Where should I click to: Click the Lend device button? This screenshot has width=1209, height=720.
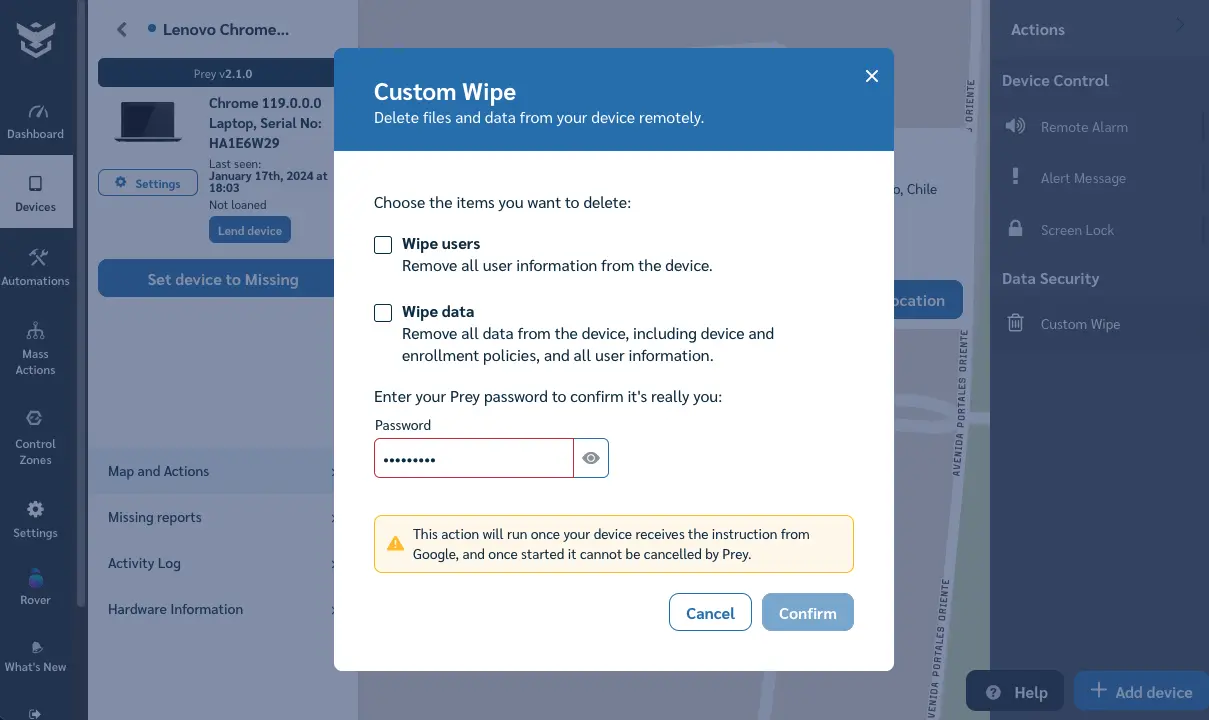point(250,230)
